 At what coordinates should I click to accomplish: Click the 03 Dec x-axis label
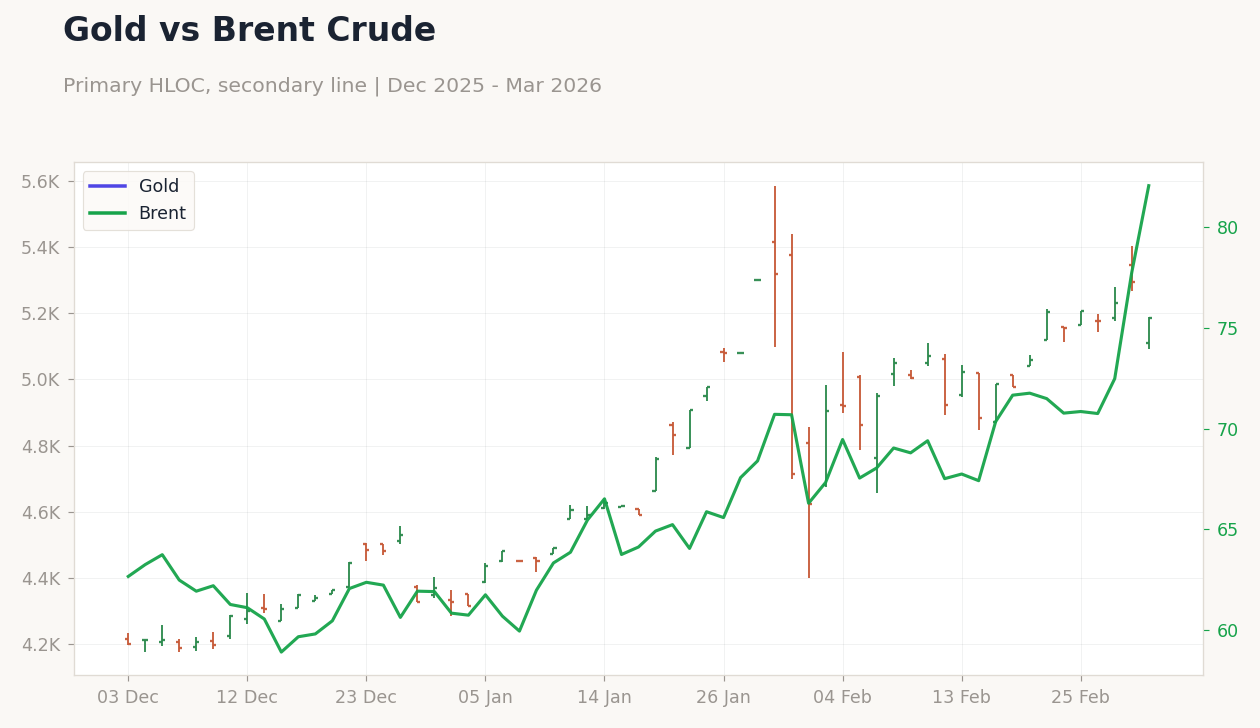[x=128, y=697]
